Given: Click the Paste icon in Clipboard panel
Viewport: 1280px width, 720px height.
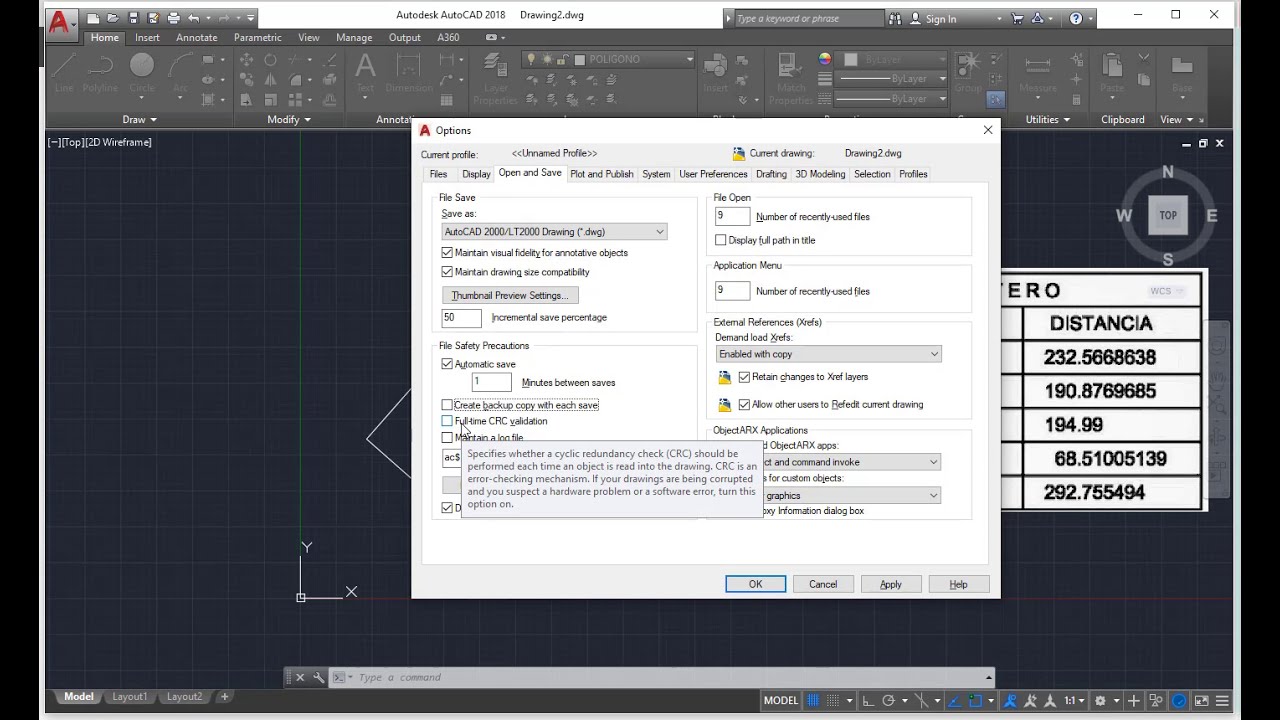Looking at the screenshot, I should point(1112,72).
